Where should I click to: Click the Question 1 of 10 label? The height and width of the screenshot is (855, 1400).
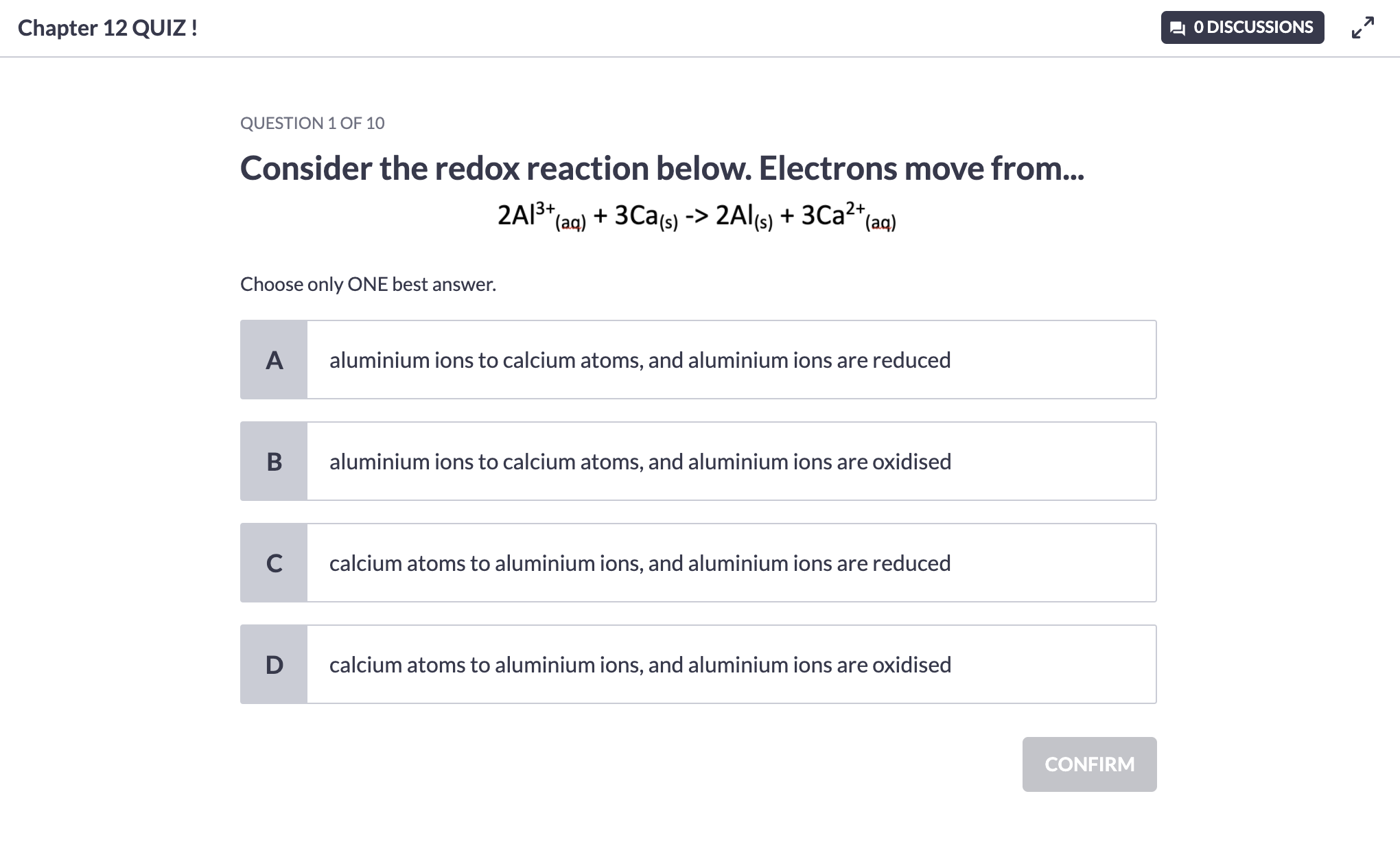pyautogui.click(x=312, y=123)
